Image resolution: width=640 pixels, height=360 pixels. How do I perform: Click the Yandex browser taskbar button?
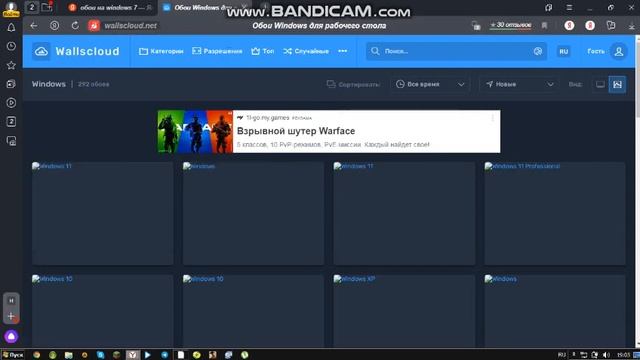(132, 355)
